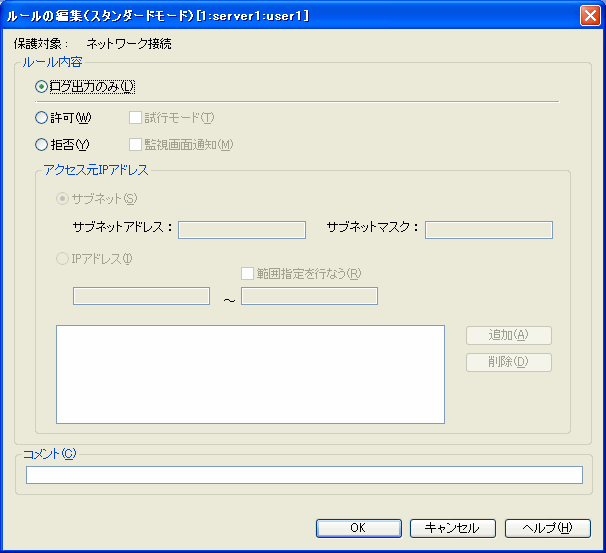Image resolution: width=606 pixels, height=553 pixels.
Task: Click the ネットワーク接続 protection target text
Action: [129, 44]
